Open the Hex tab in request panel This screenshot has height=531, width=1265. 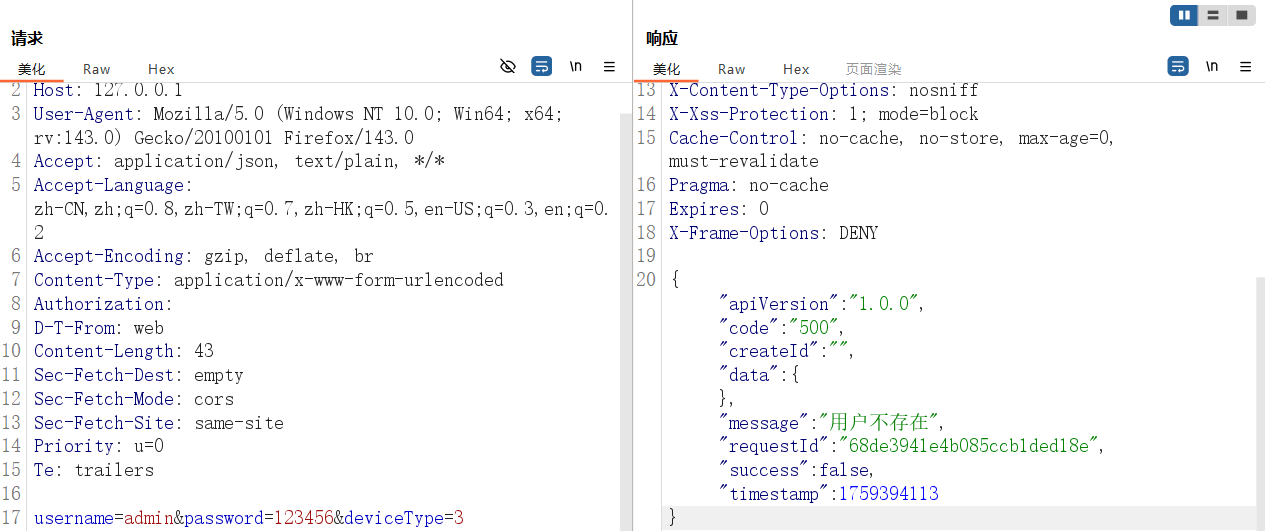pos(161,69)
